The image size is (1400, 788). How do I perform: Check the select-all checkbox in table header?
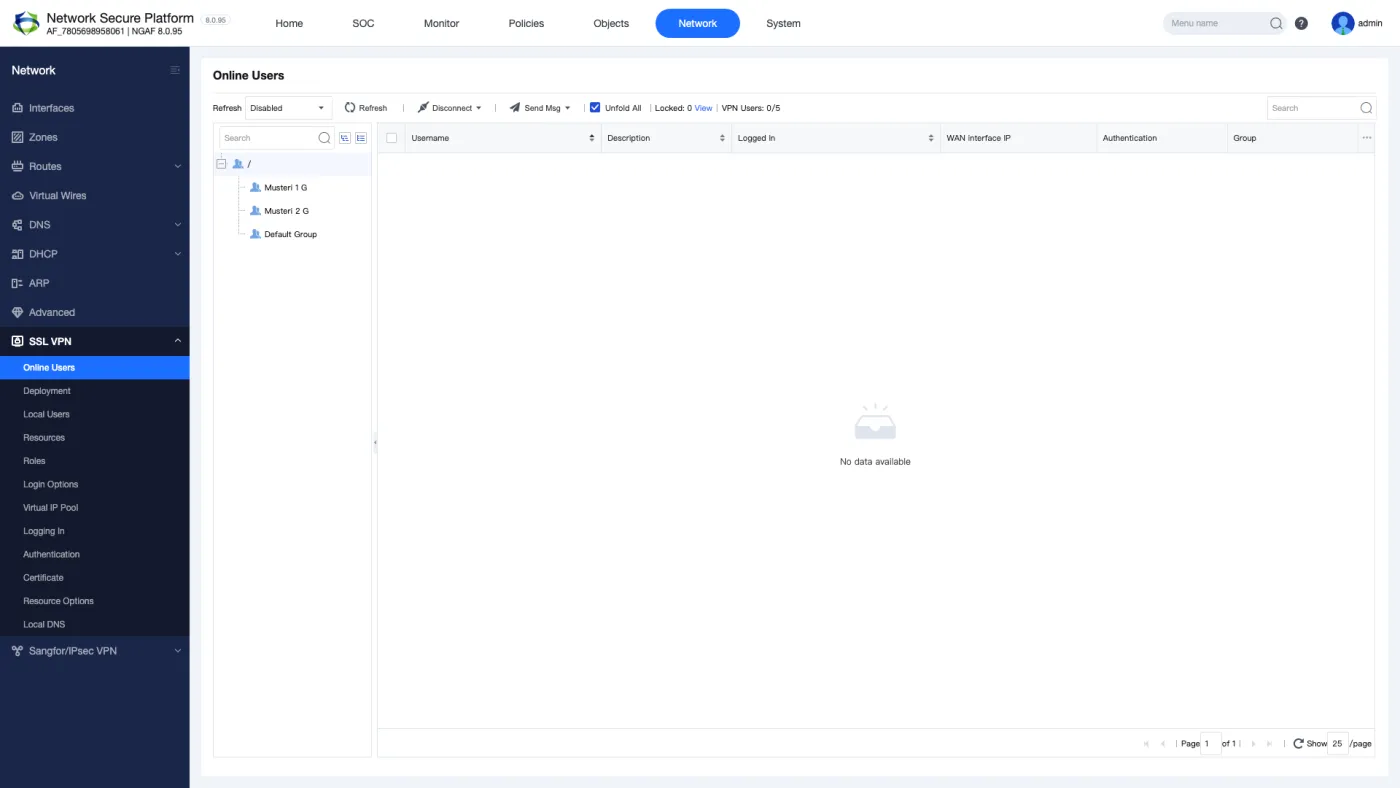[x=392, y=138]
